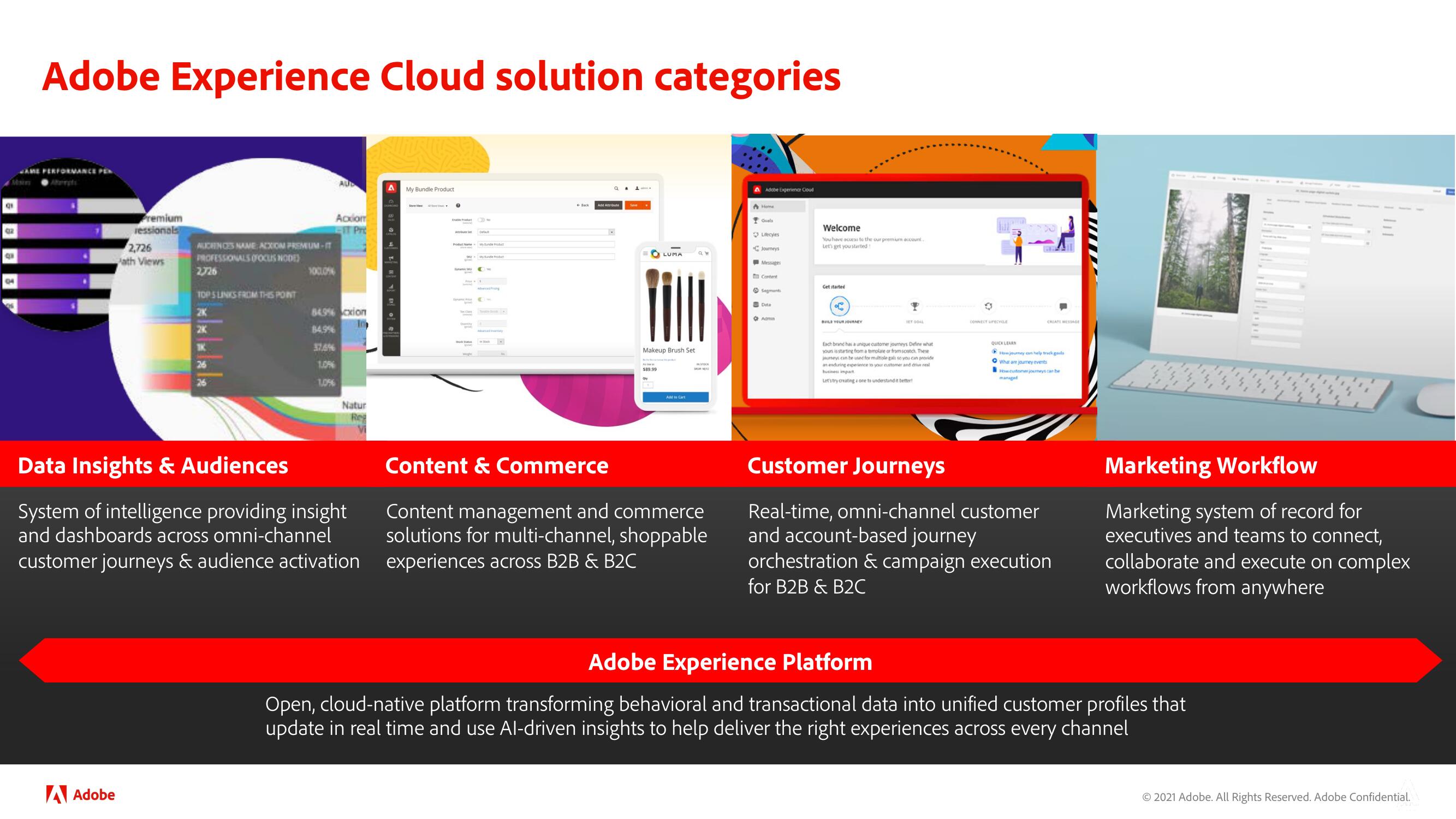Image resolution: width=1456 pixels, height=819 pixels.
Task: Click the Dashboard icon in commerce admin sidebar
Action: (391, 204)
